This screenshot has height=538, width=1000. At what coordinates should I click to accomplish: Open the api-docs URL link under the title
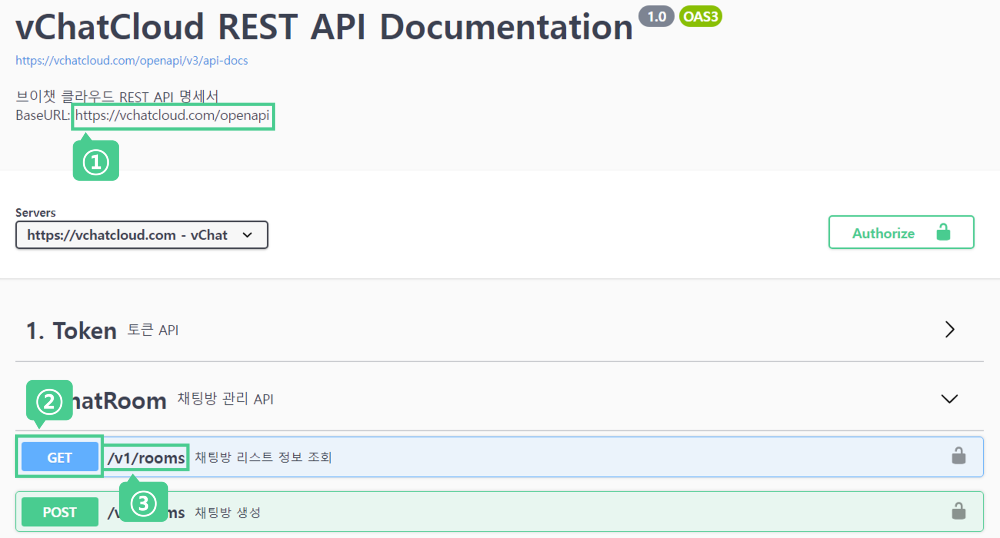132,60
